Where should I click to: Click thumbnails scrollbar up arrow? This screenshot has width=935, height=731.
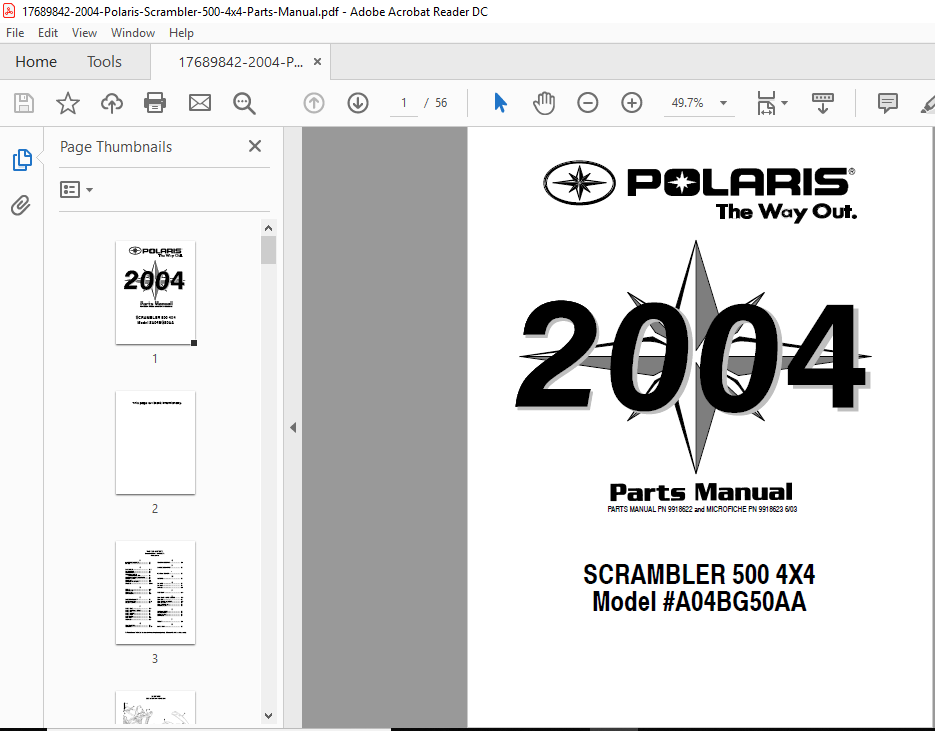268,228
